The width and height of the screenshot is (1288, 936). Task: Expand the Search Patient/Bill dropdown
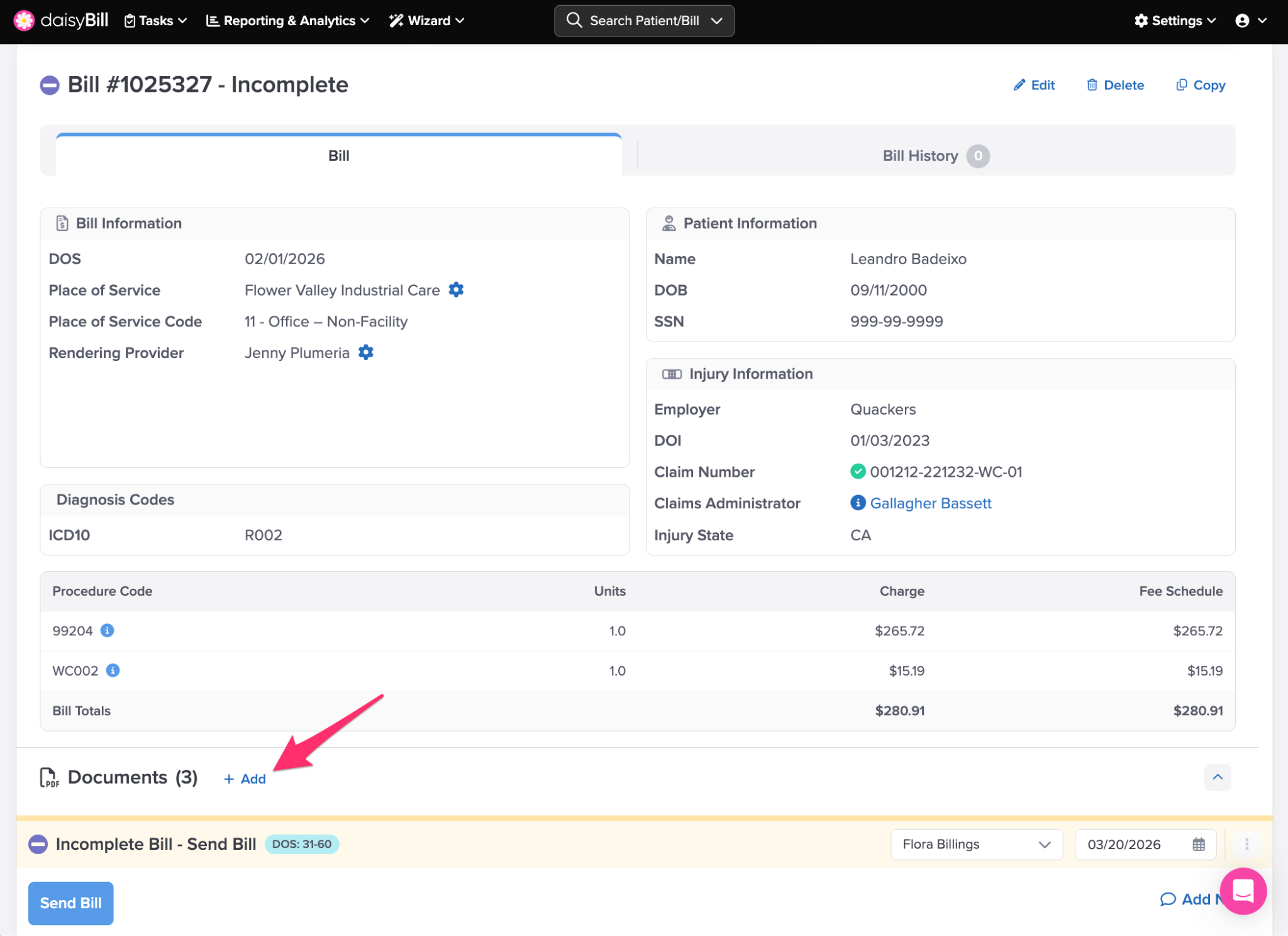click(716, 21)
